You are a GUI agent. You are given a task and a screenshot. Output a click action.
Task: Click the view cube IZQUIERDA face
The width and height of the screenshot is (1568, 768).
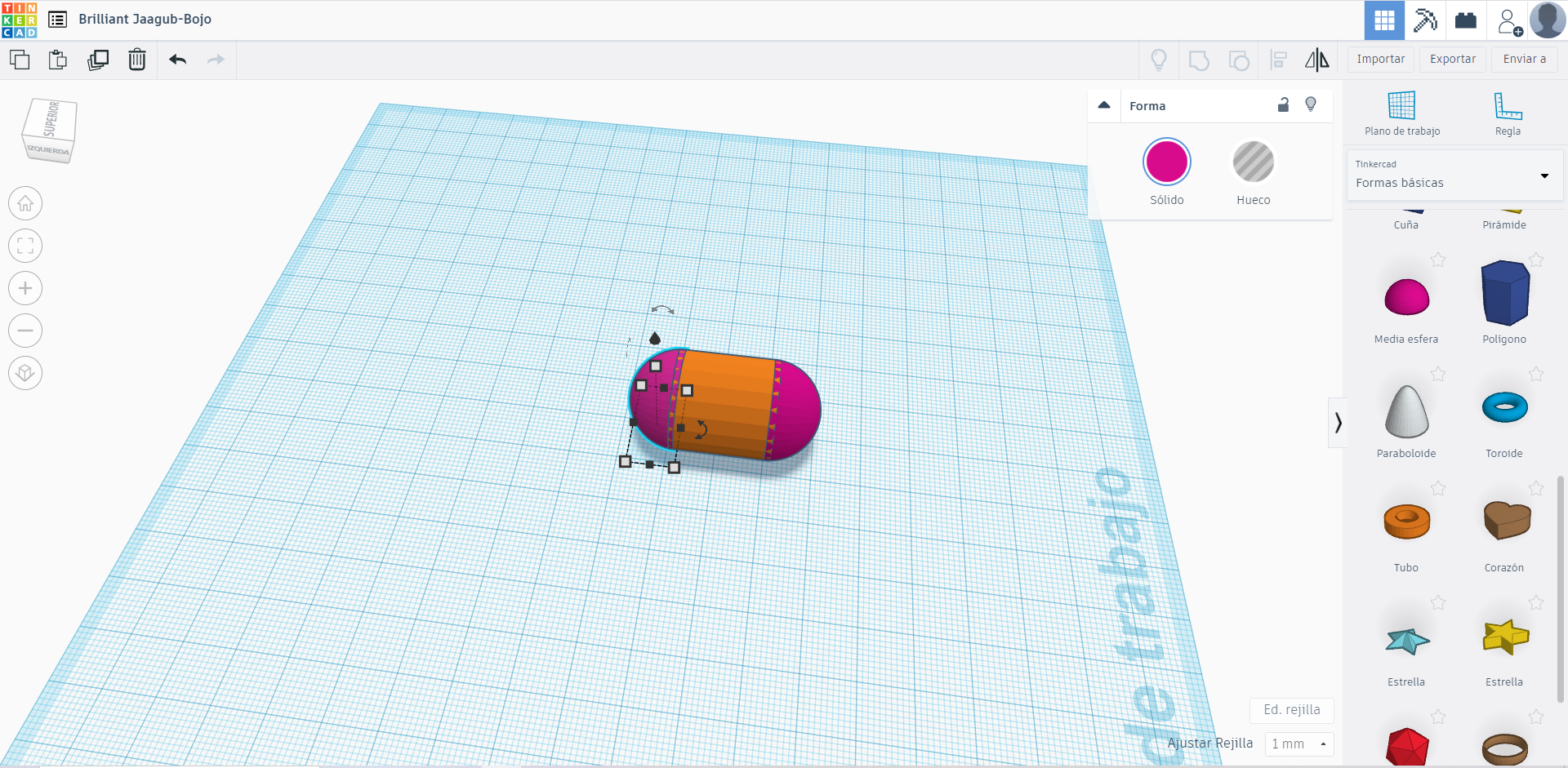[47, 150]
